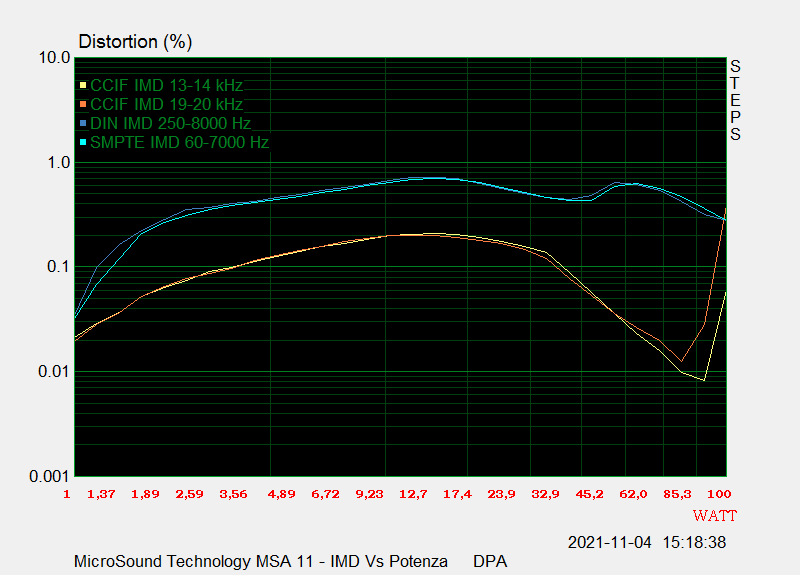Click the 0.001 y-axis label
Screen dimensions: 800x575
click(50, 476)
